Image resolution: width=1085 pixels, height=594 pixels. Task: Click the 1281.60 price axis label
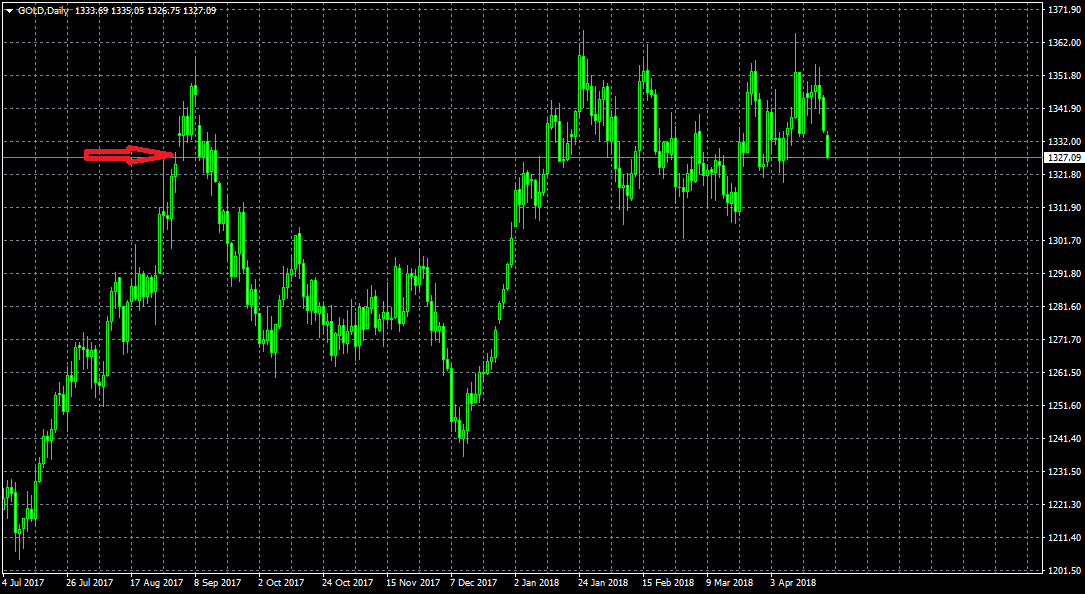1064,307
